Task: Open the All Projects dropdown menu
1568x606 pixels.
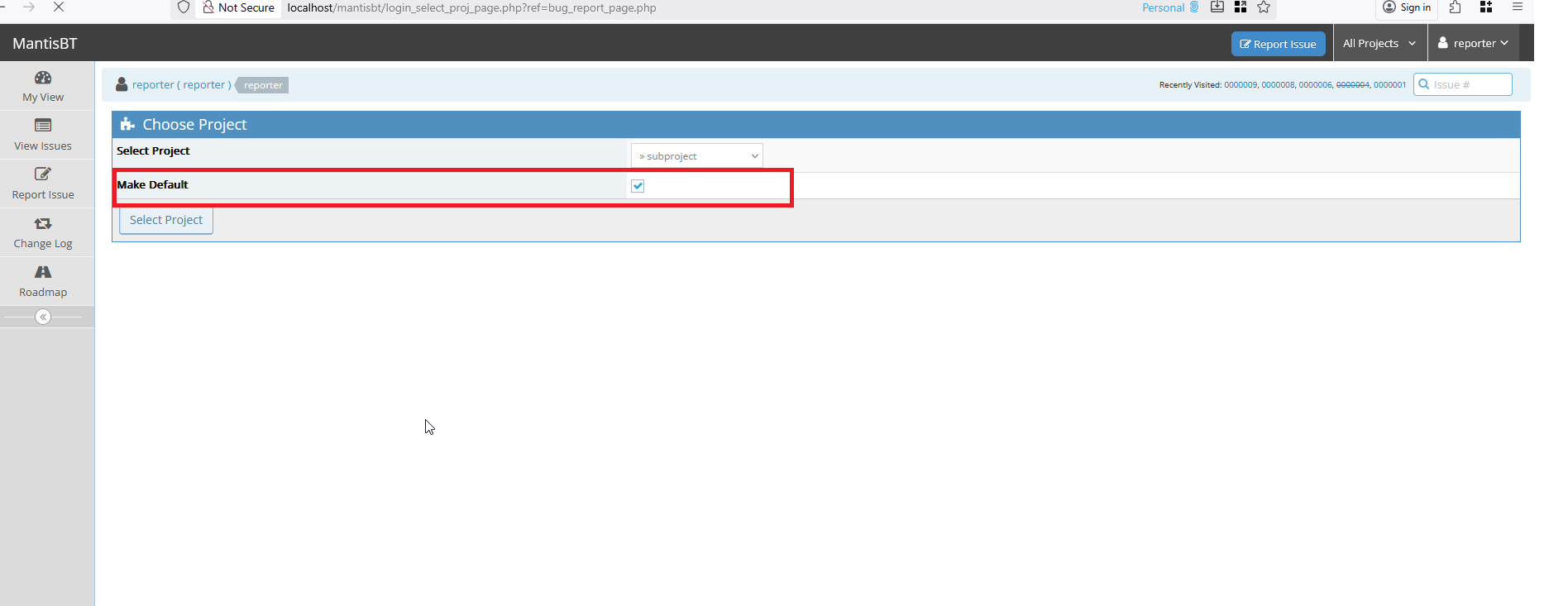Action: click(x=1379, y=44)
